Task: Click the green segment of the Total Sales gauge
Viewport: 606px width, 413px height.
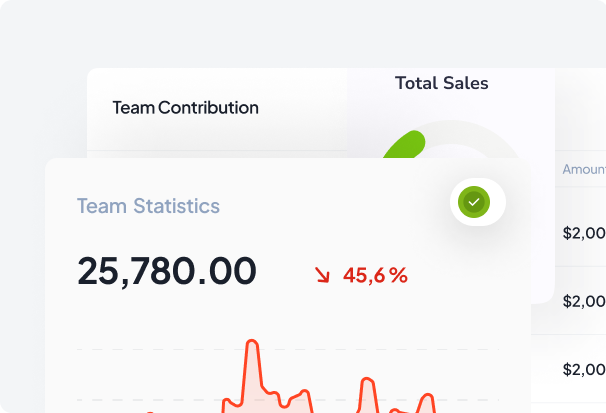Action: point(407,146)
